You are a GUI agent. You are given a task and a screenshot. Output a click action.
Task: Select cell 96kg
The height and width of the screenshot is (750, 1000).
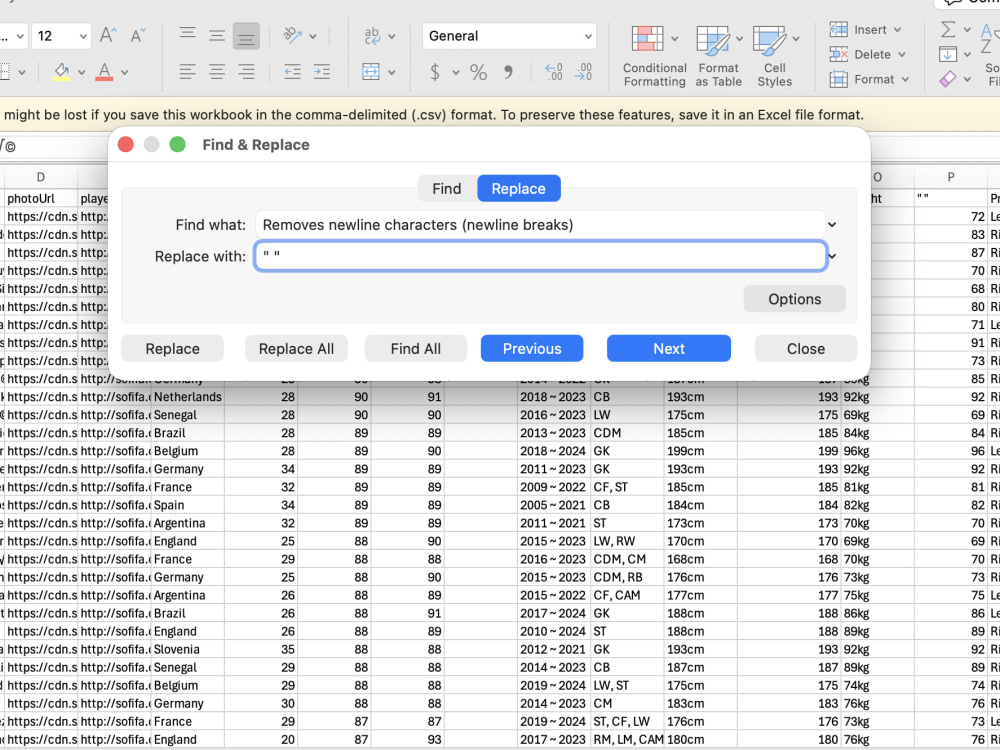[x=878, y=451]
